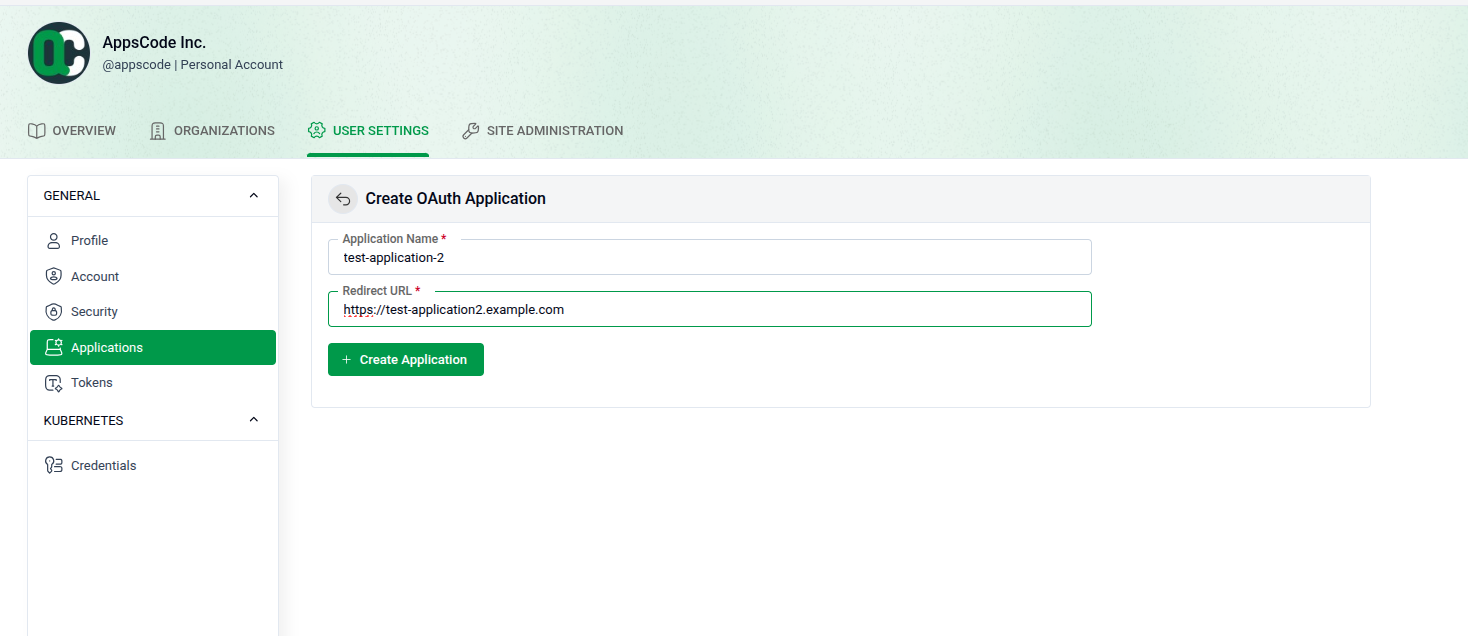Image resolution: width=1468 pixels, height=636 pixels.
Task: Click the Applications sidebar icon
Action: point(53,347)
